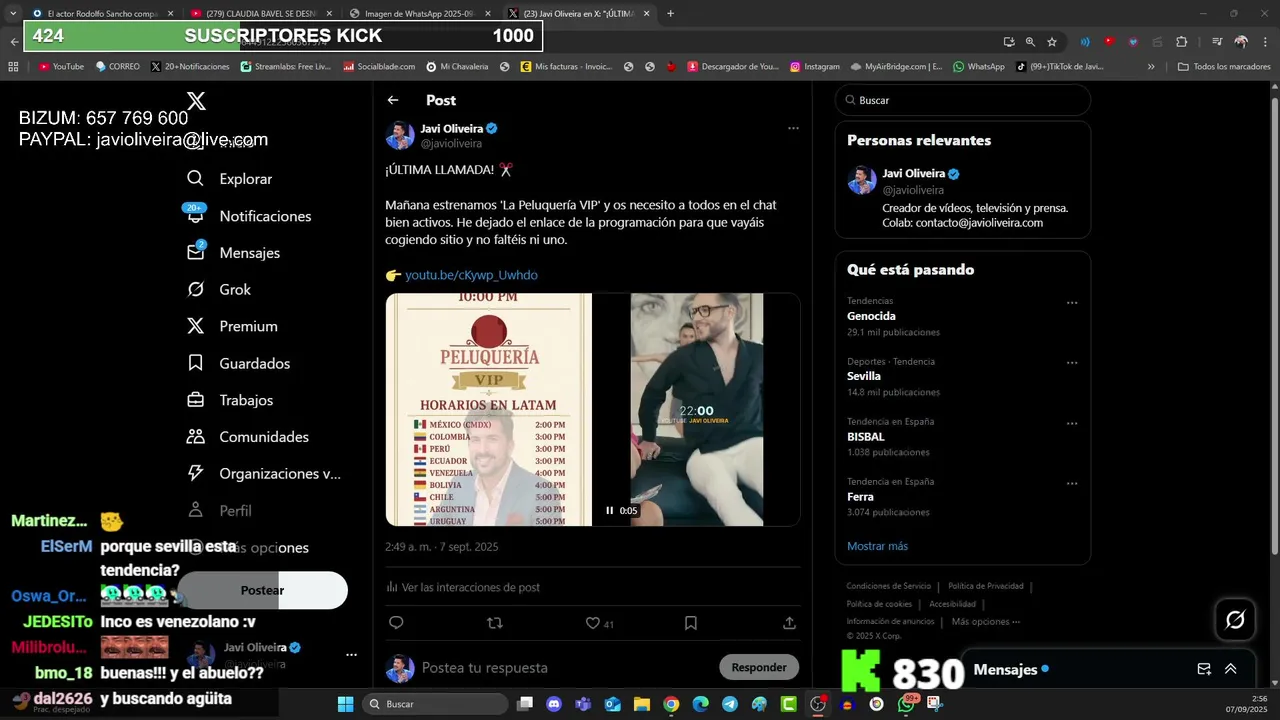The height and width of the screenshot is (720, 1280).
Task: Open Mensajes in X sidebar
Action: coord(234,253)
